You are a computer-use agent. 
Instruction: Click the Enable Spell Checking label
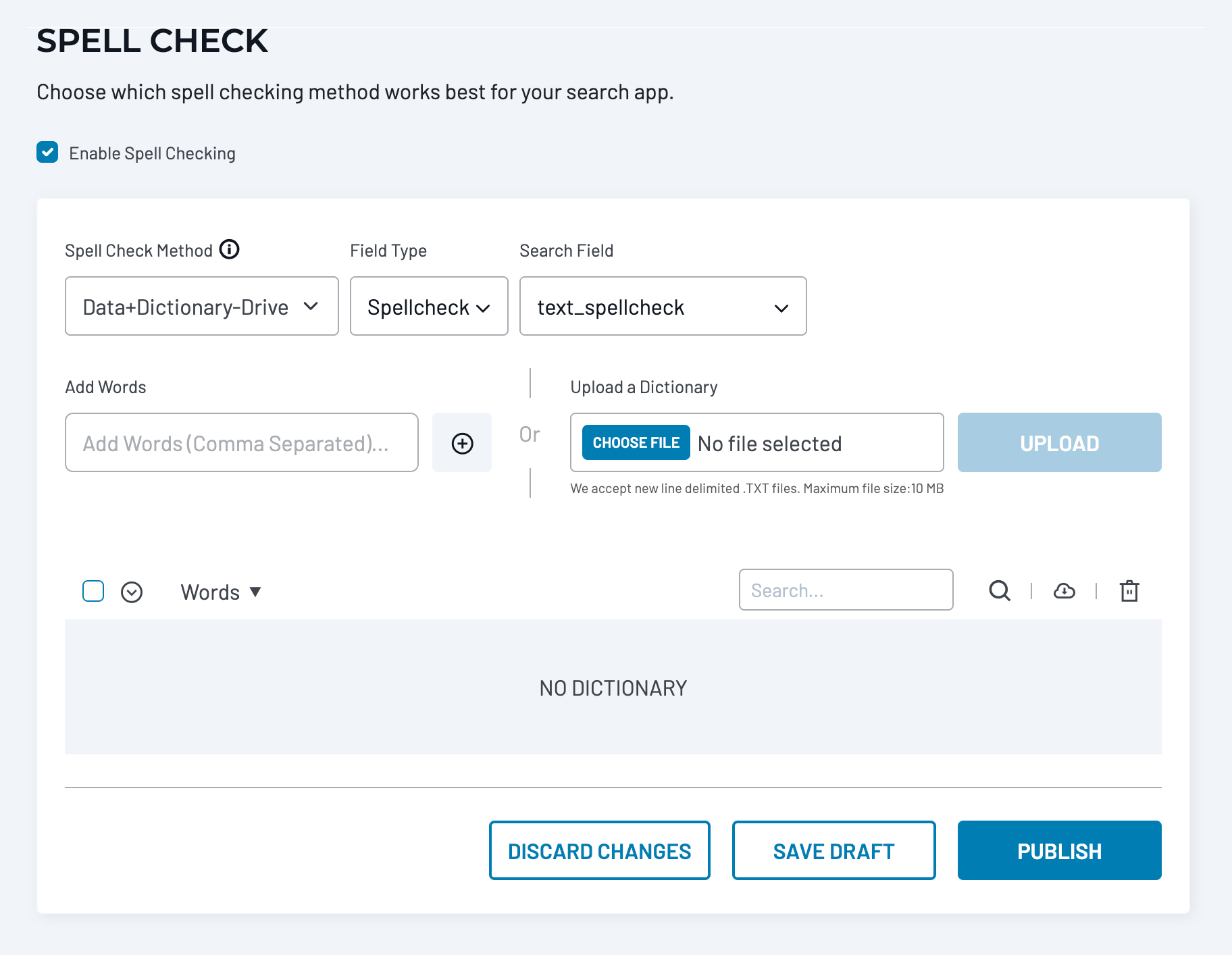153,153
